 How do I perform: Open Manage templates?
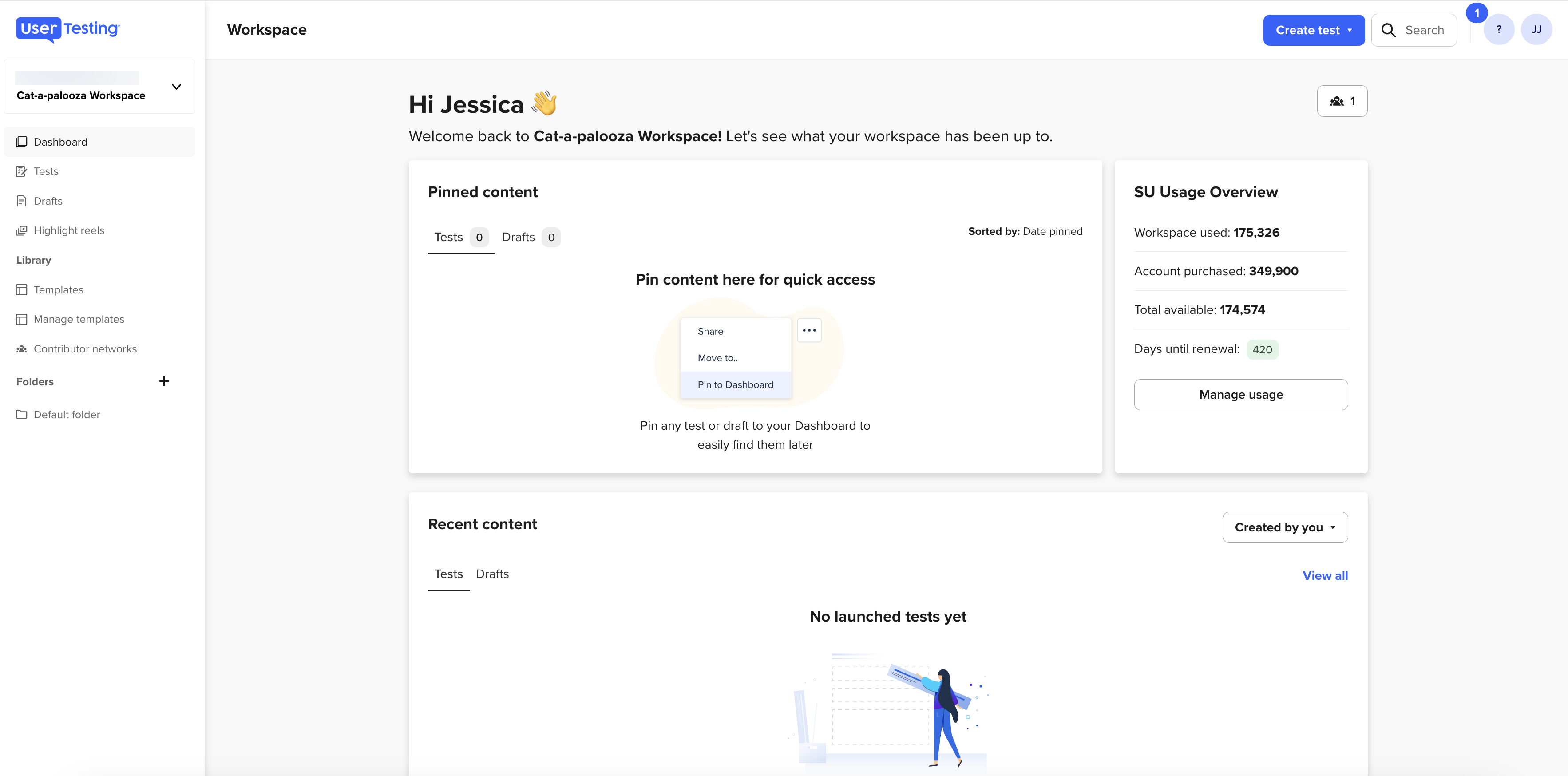coord(78,319)
